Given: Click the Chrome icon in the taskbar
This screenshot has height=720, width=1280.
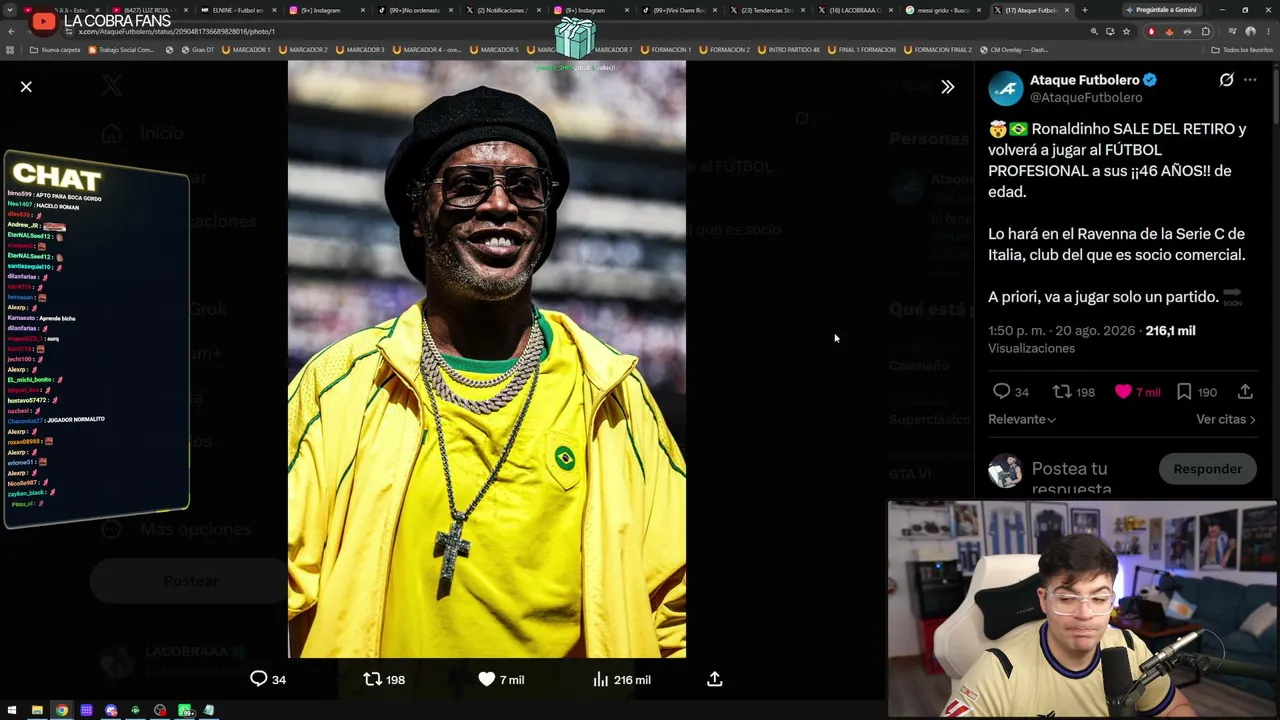Looking at the screenshot, I should pos(62,710).
